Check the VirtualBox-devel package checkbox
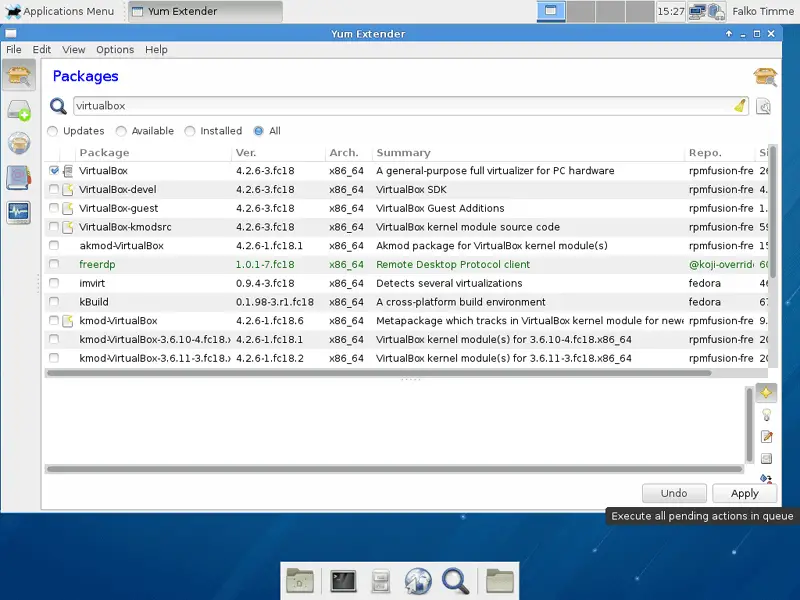The image size is (800, 600). (54, 189)
